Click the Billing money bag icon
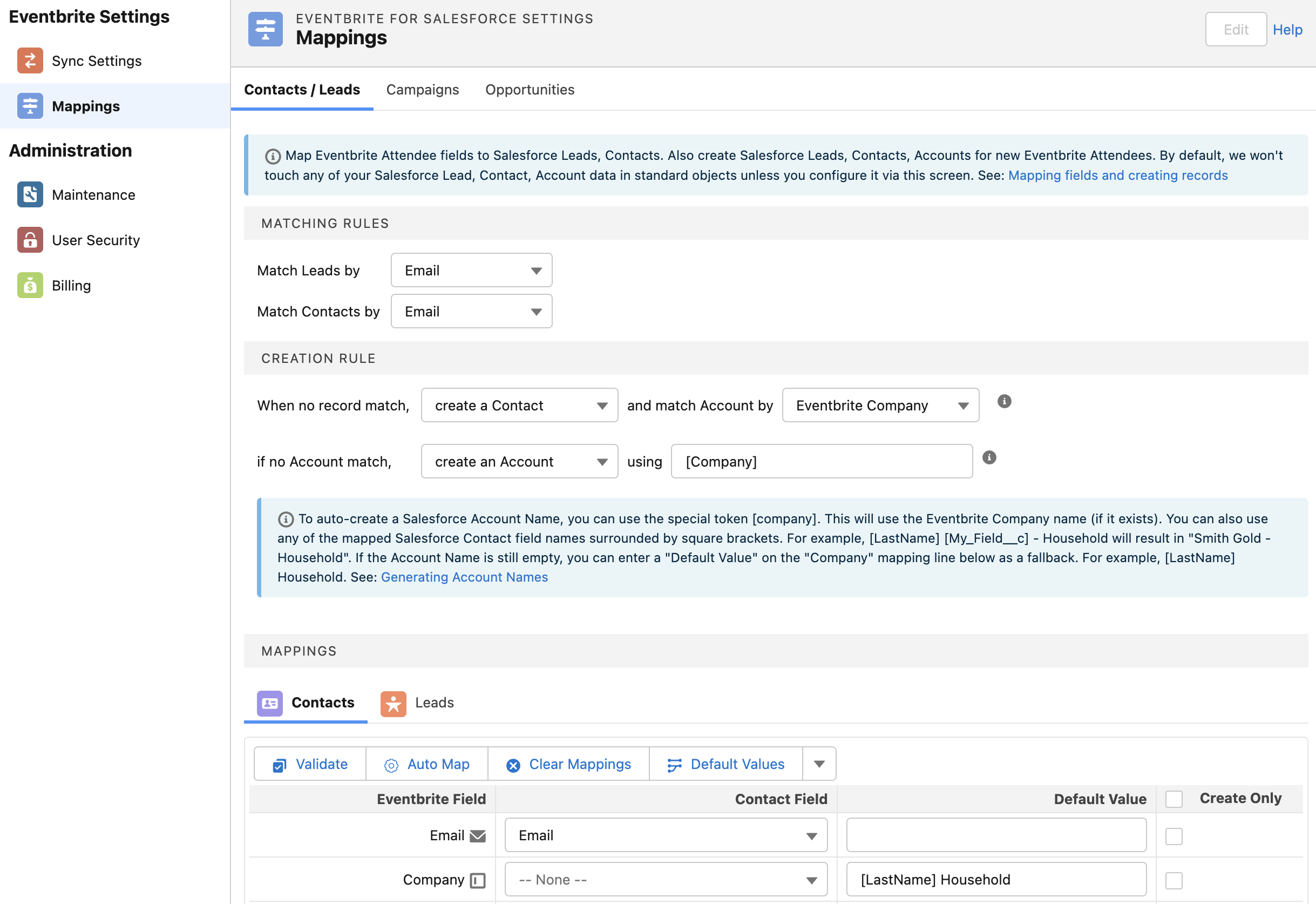1316x904 pixels. [30, 285]
